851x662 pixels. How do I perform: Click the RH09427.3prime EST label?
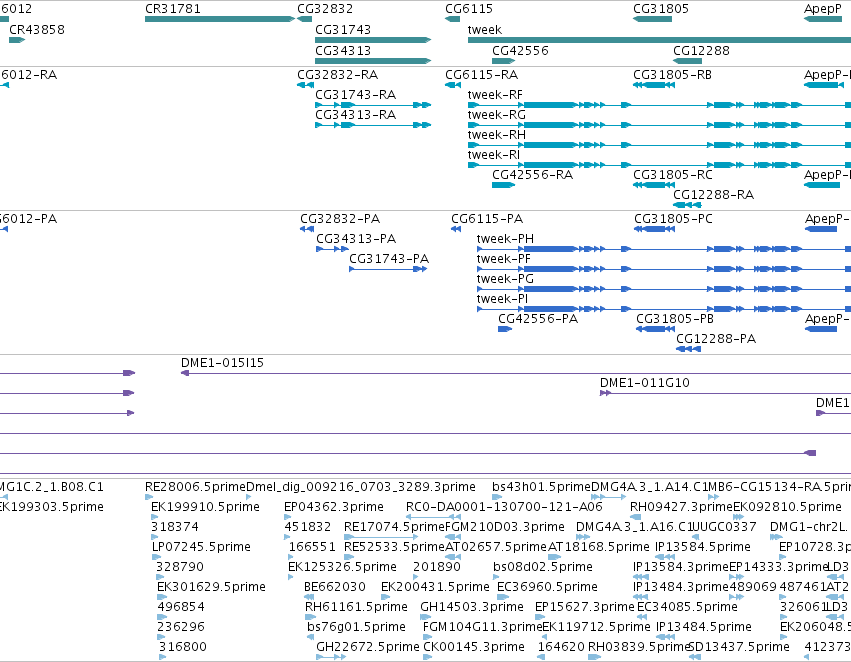681,507
